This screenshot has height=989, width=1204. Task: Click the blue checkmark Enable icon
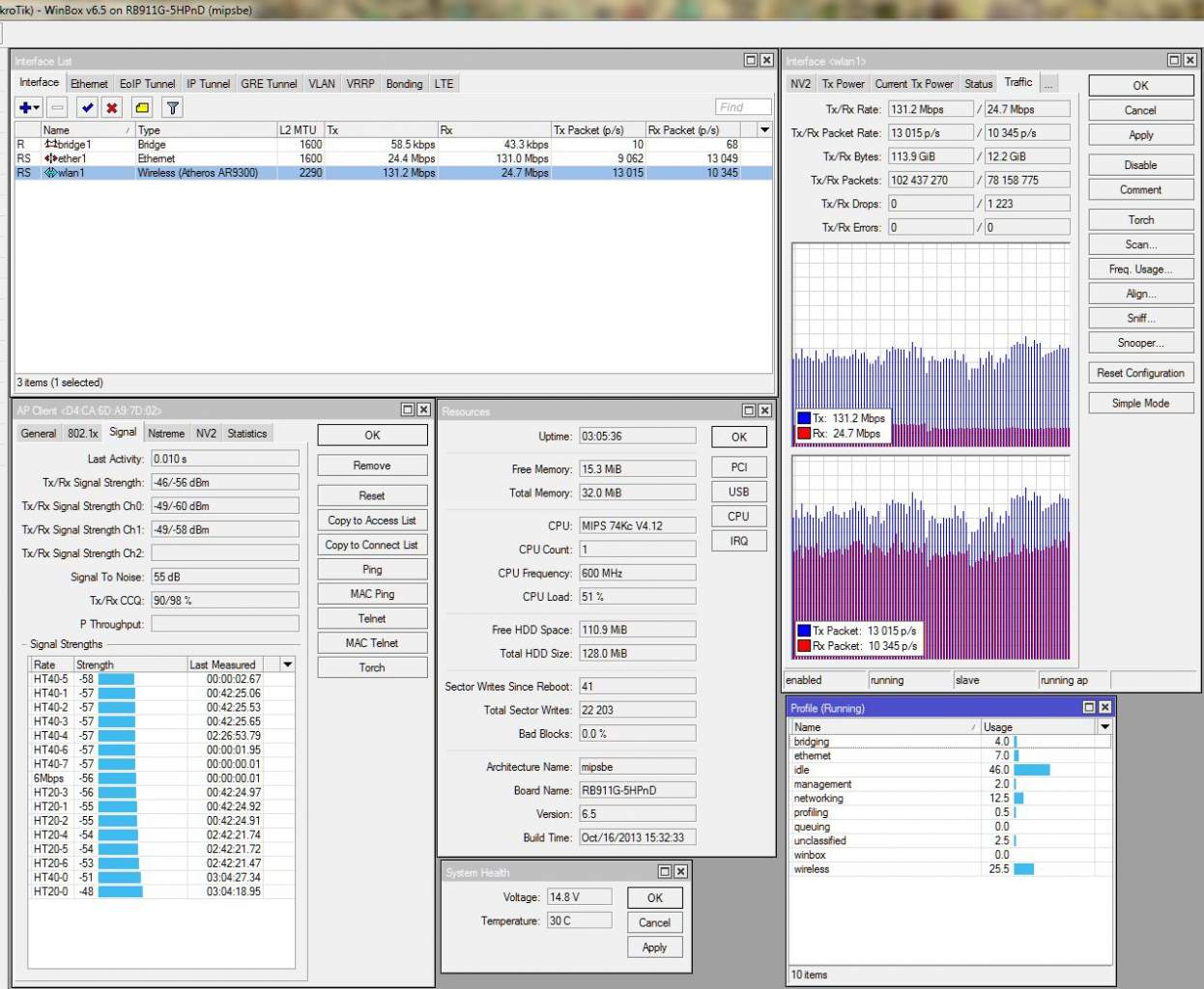point(87,108)
